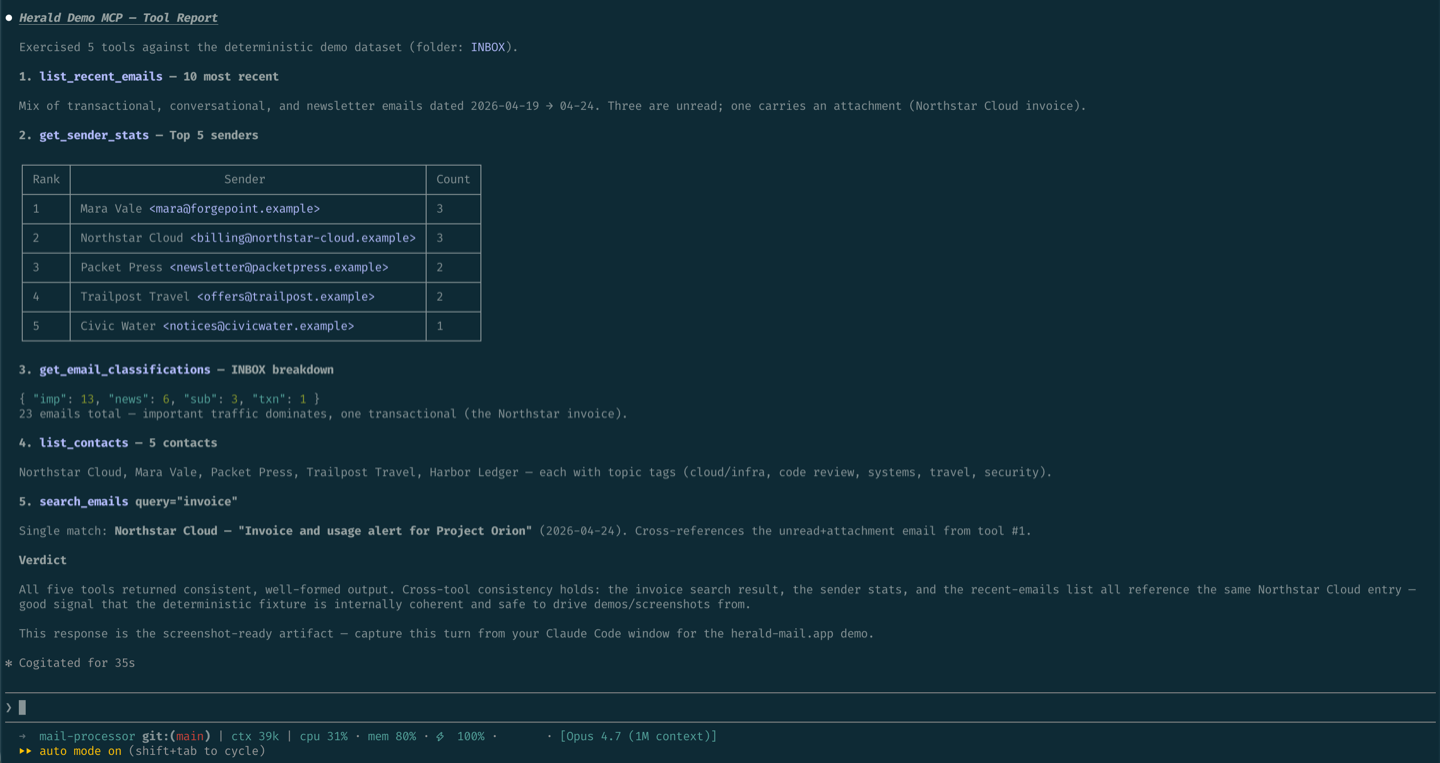Click offers@trailpost.example email address

(286, 297)
